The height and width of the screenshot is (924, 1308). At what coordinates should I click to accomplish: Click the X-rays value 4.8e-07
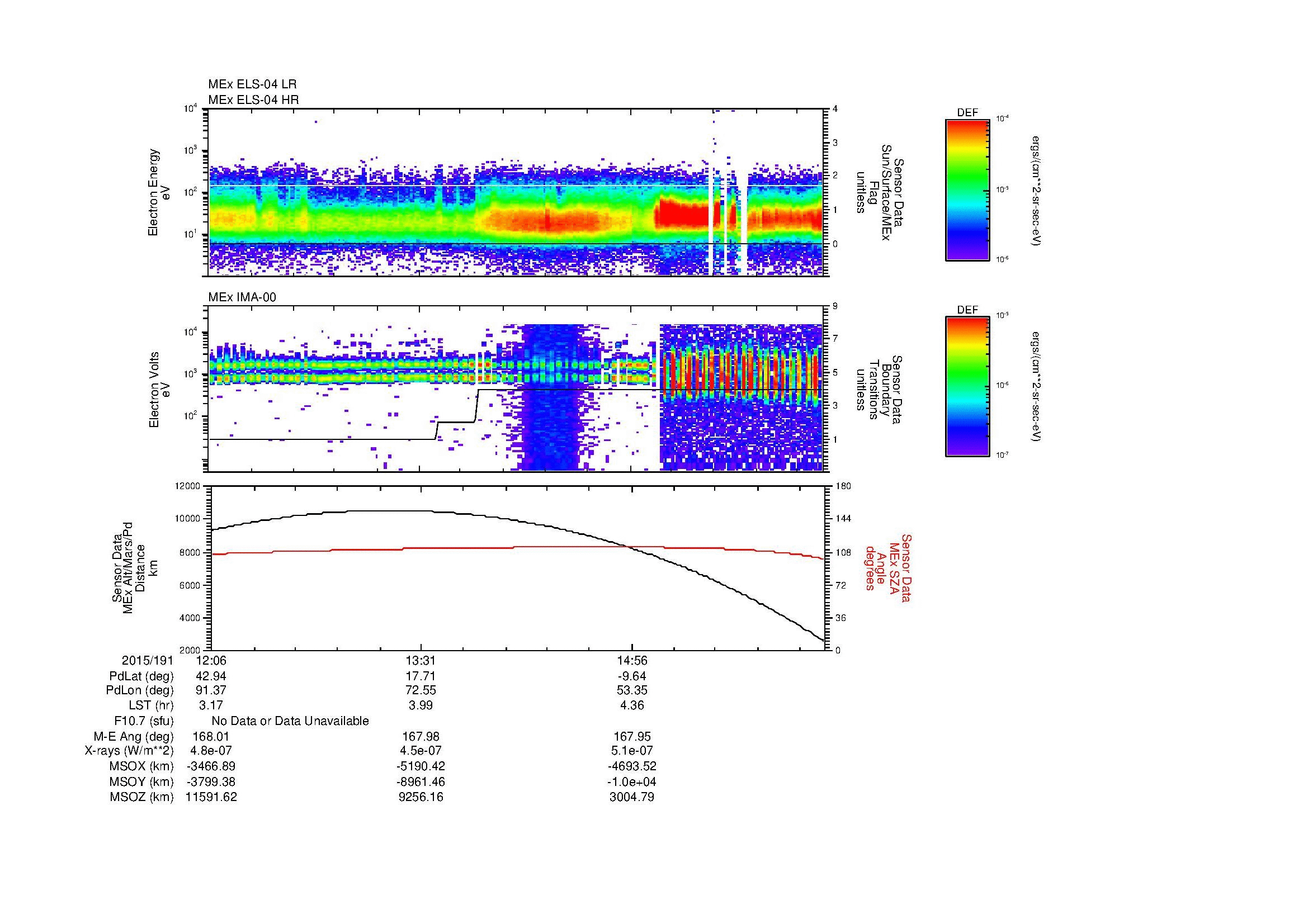pyautogui.click(x=211, y=751)
